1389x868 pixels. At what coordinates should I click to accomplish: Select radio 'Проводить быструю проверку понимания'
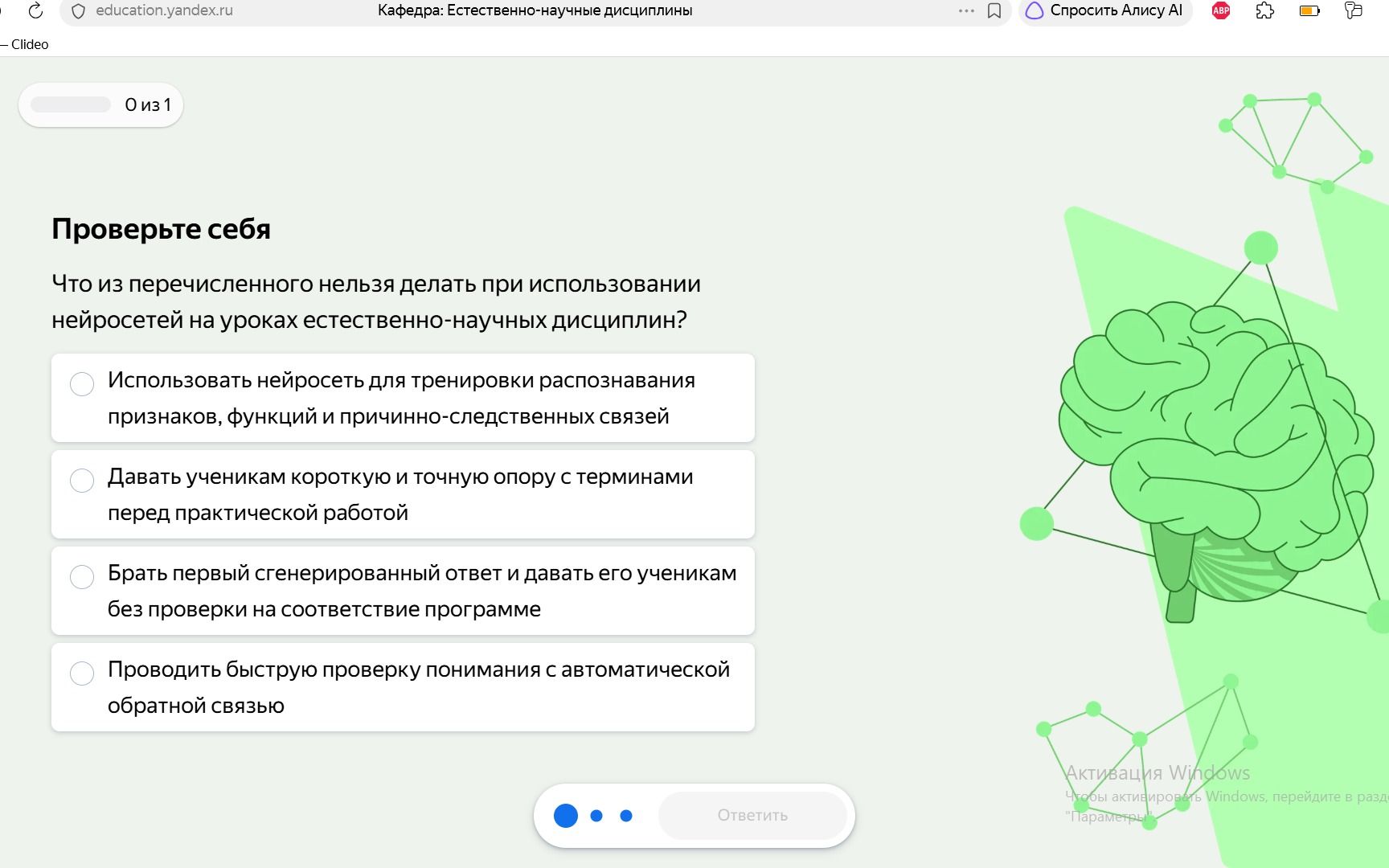[x=82, y=674]
